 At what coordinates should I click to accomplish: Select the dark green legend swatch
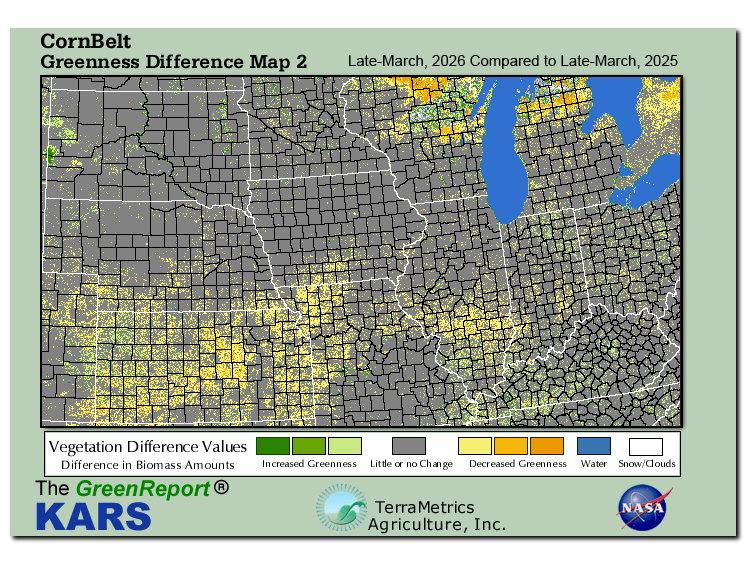tap(273, 445)
